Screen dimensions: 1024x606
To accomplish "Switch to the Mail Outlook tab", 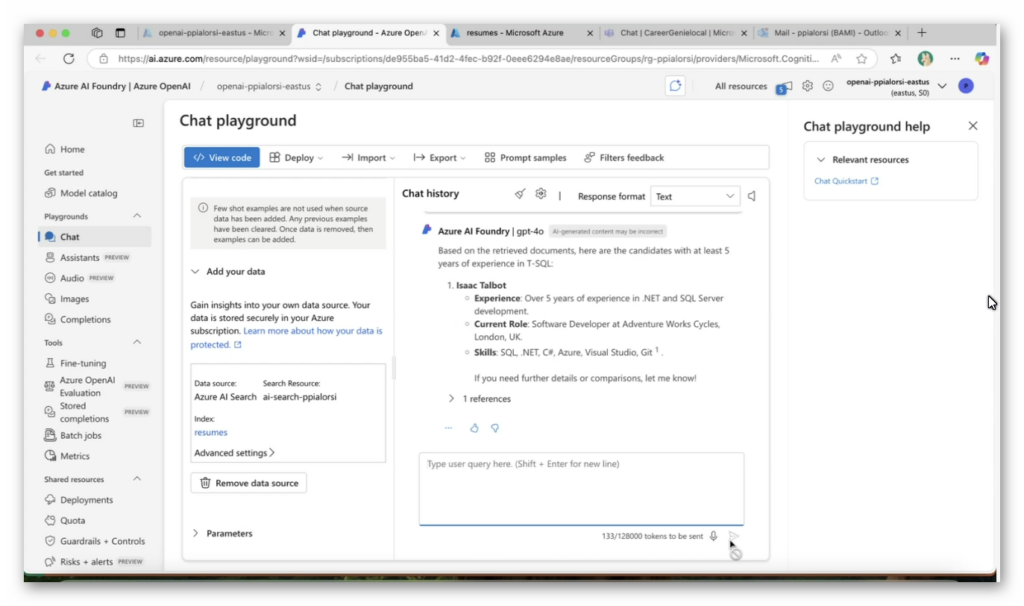I will (830, 33).
